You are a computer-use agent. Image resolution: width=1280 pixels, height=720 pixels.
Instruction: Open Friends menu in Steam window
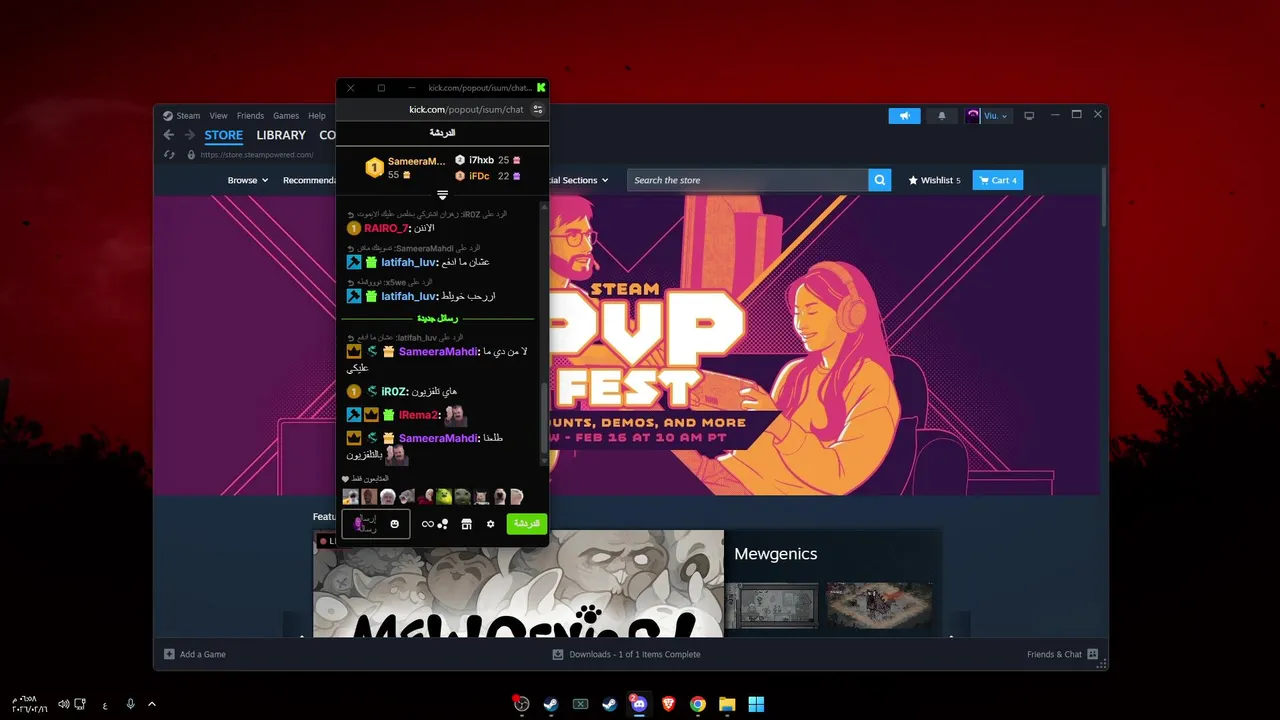point(250,116)
